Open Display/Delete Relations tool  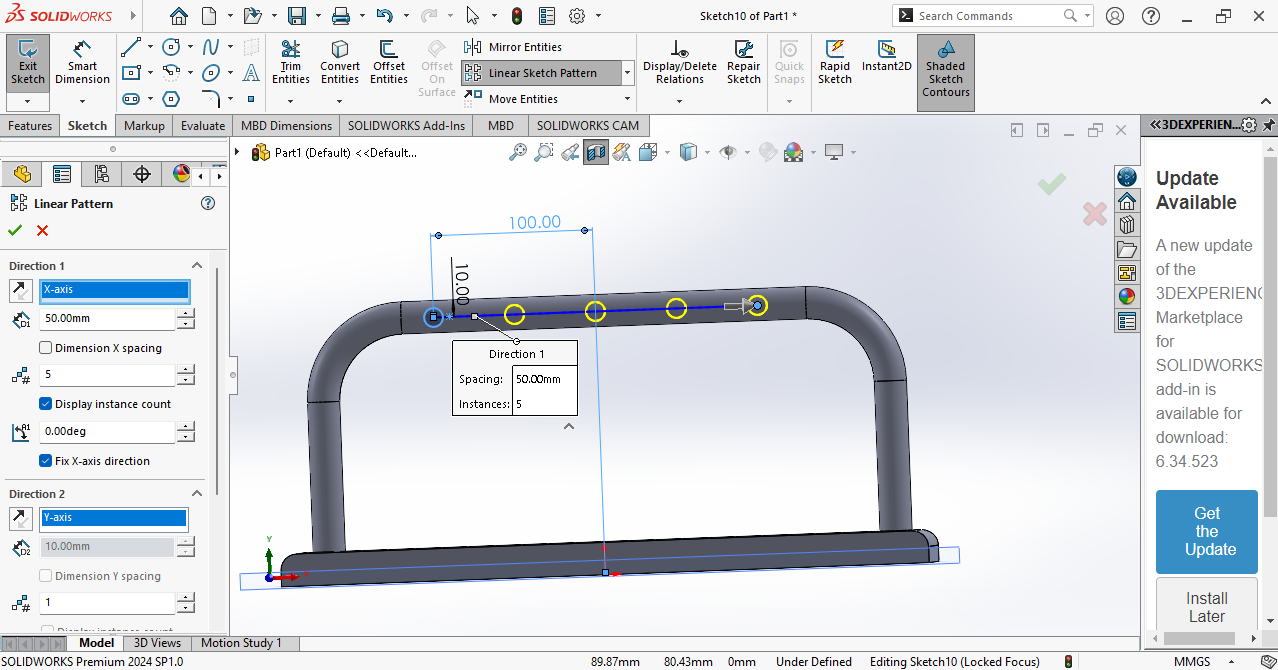680,62
